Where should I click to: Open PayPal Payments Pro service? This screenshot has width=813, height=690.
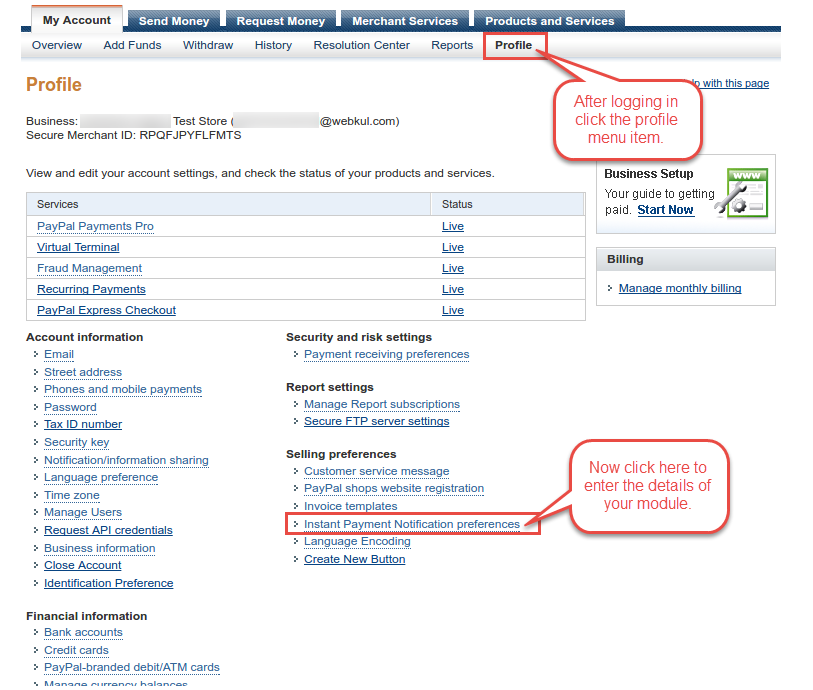(x=95, y=227)
